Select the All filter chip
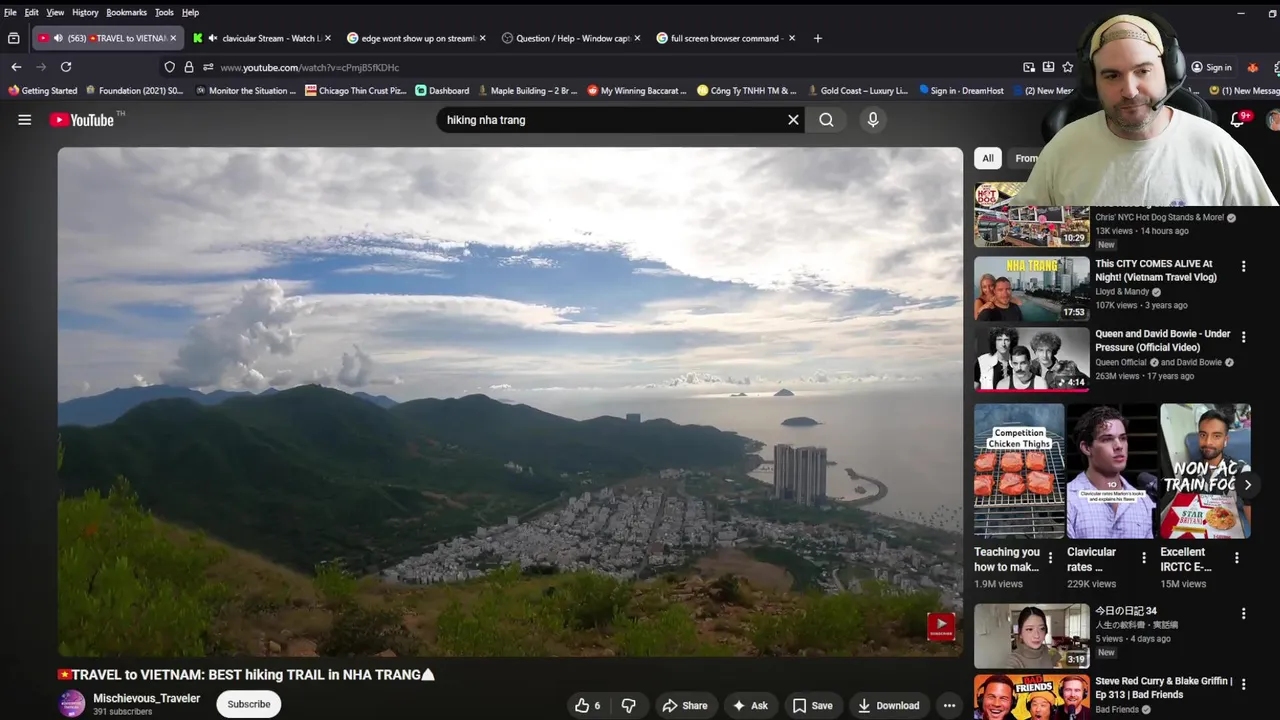This screenshot has width=1280, height=720. [988, 158]
